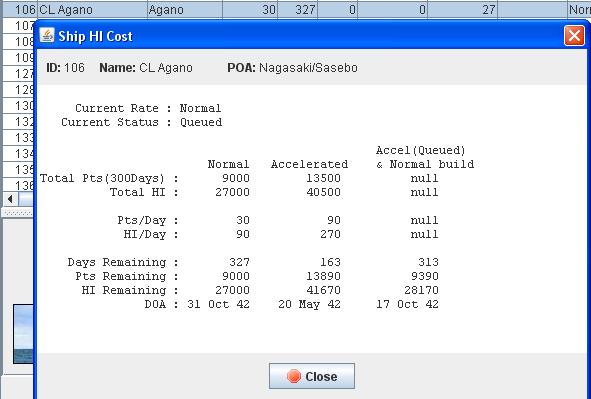This screenshot has width=591, height=399.
Task: Click the 327 days cell in row 106
Action: pyautogui.click(x=298, y=9)
